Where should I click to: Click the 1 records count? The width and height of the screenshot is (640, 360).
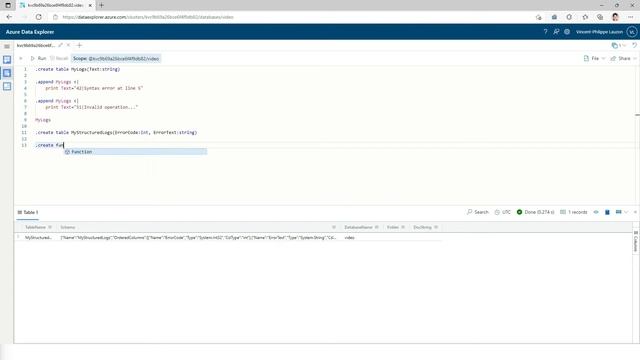coord(573,212)
